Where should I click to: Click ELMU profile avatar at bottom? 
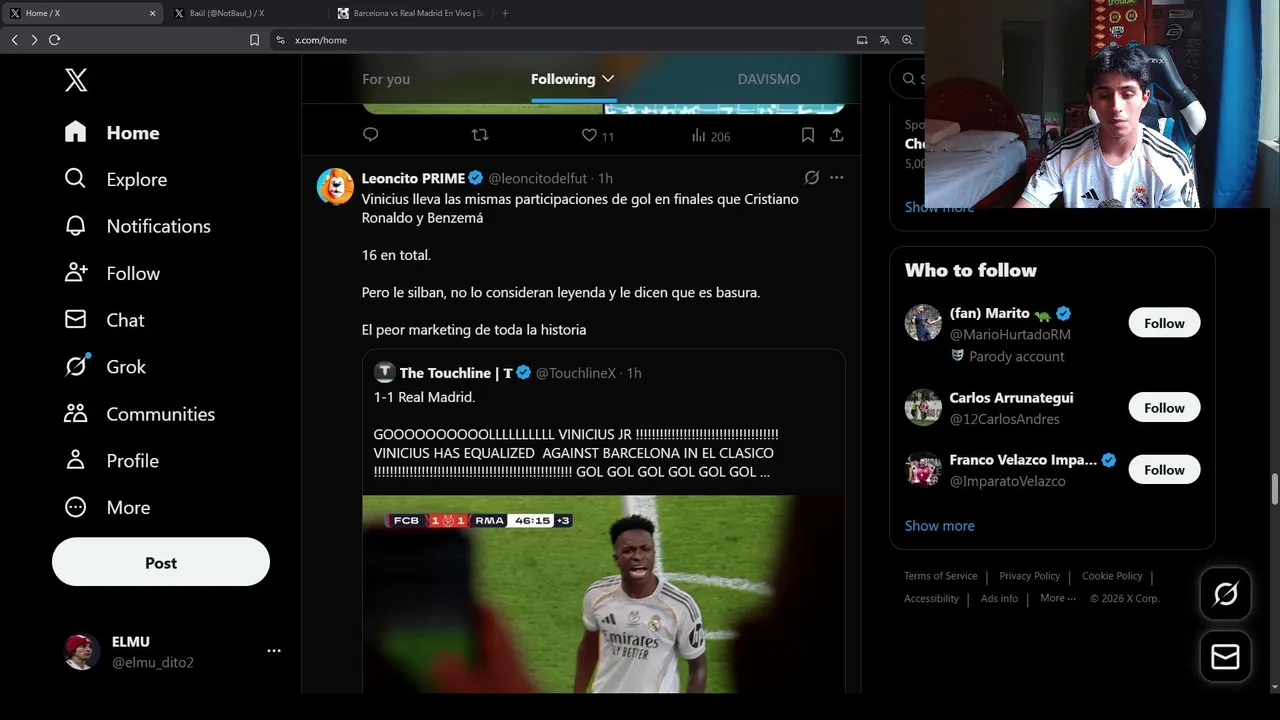[82, 651]
